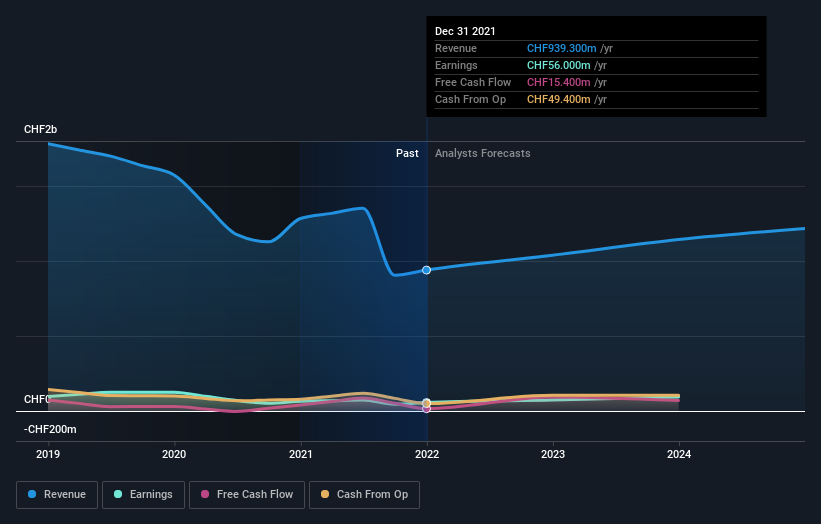Click the CHF2b y-axis label
The image size is (821, 524).
tap(40, 129)
